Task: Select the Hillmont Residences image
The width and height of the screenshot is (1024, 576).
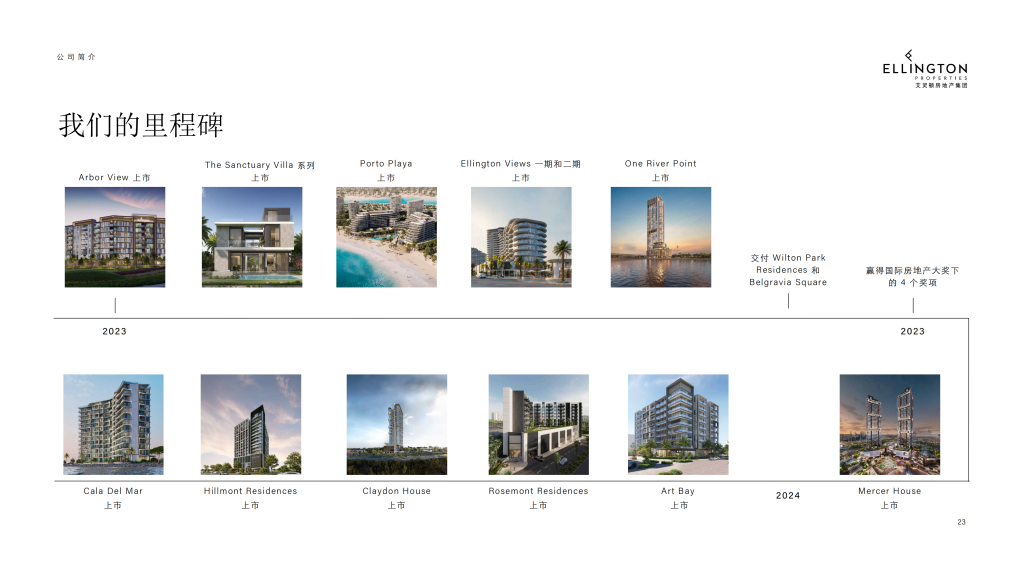Action: point(251,424)
